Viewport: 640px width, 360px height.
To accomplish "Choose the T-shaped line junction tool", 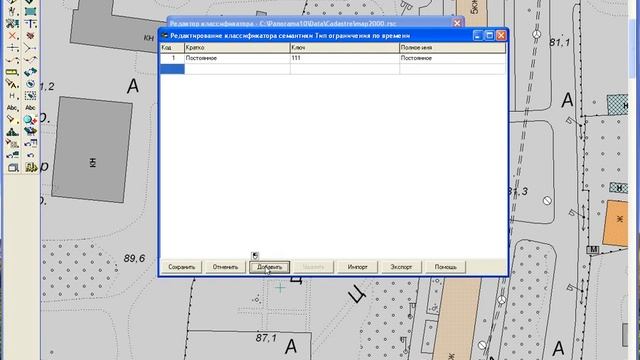I will [x=30, y=24].
